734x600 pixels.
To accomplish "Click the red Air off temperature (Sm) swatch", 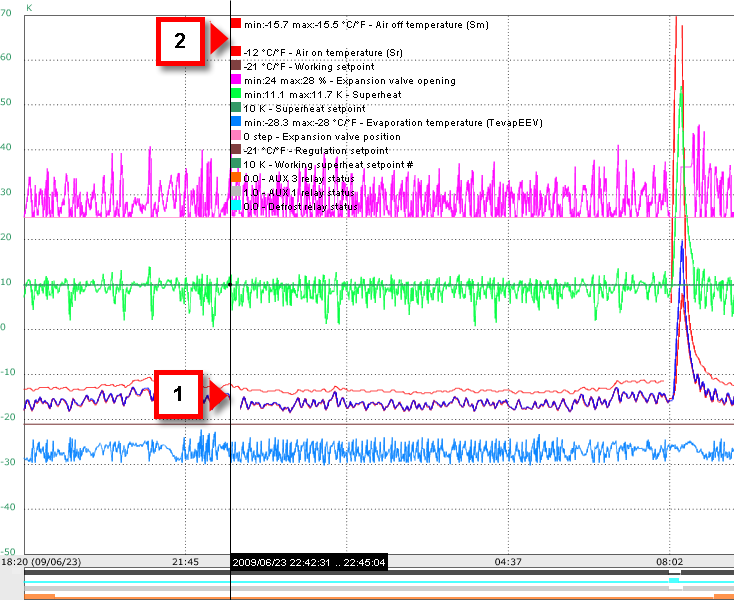I will [236, 23].
